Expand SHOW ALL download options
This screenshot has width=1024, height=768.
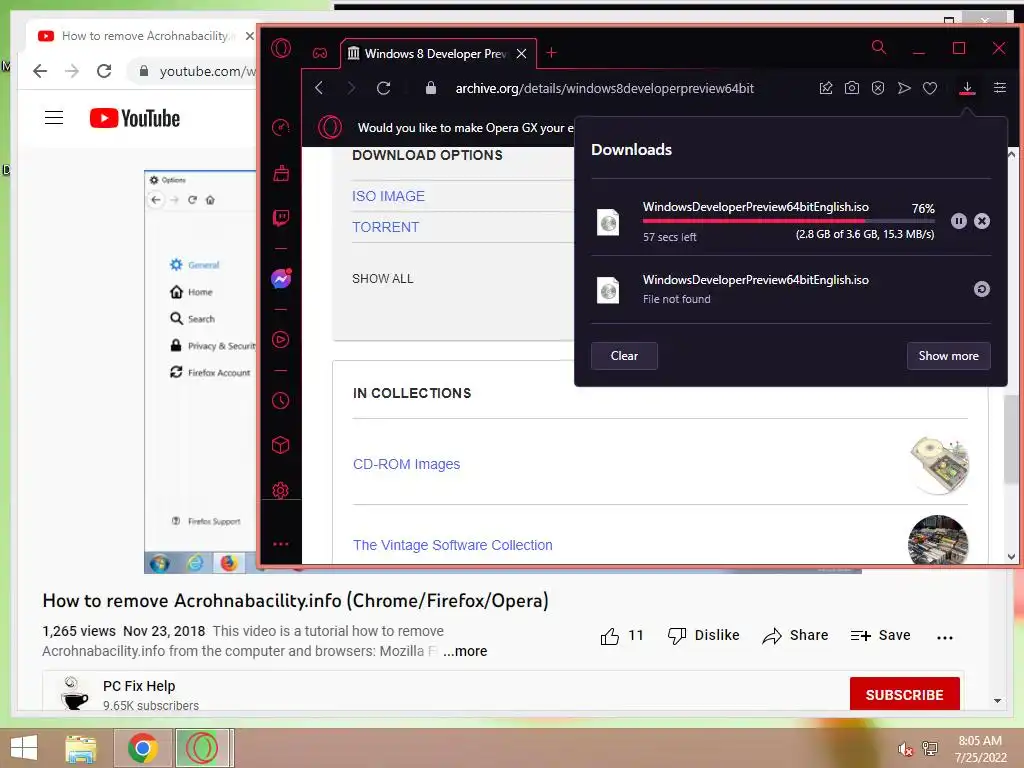383,279
